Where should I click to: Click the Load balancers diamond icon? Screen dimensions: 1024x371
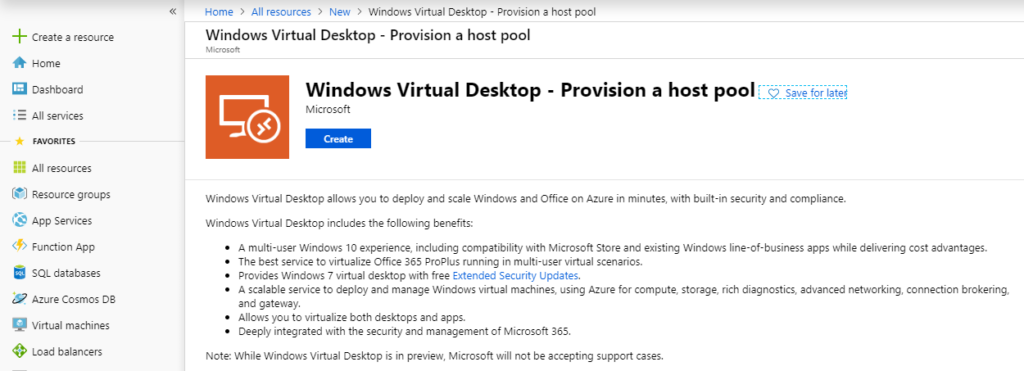pyautogui.click(x=20, y=351)
